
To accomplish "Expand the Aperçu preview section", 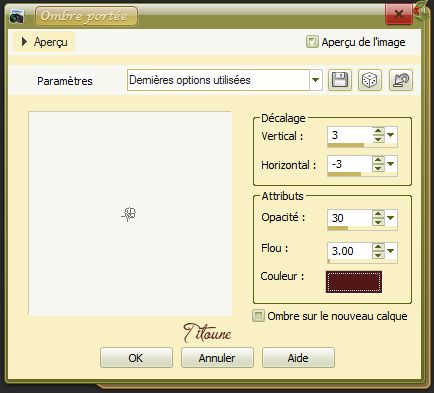I will 24,42.
